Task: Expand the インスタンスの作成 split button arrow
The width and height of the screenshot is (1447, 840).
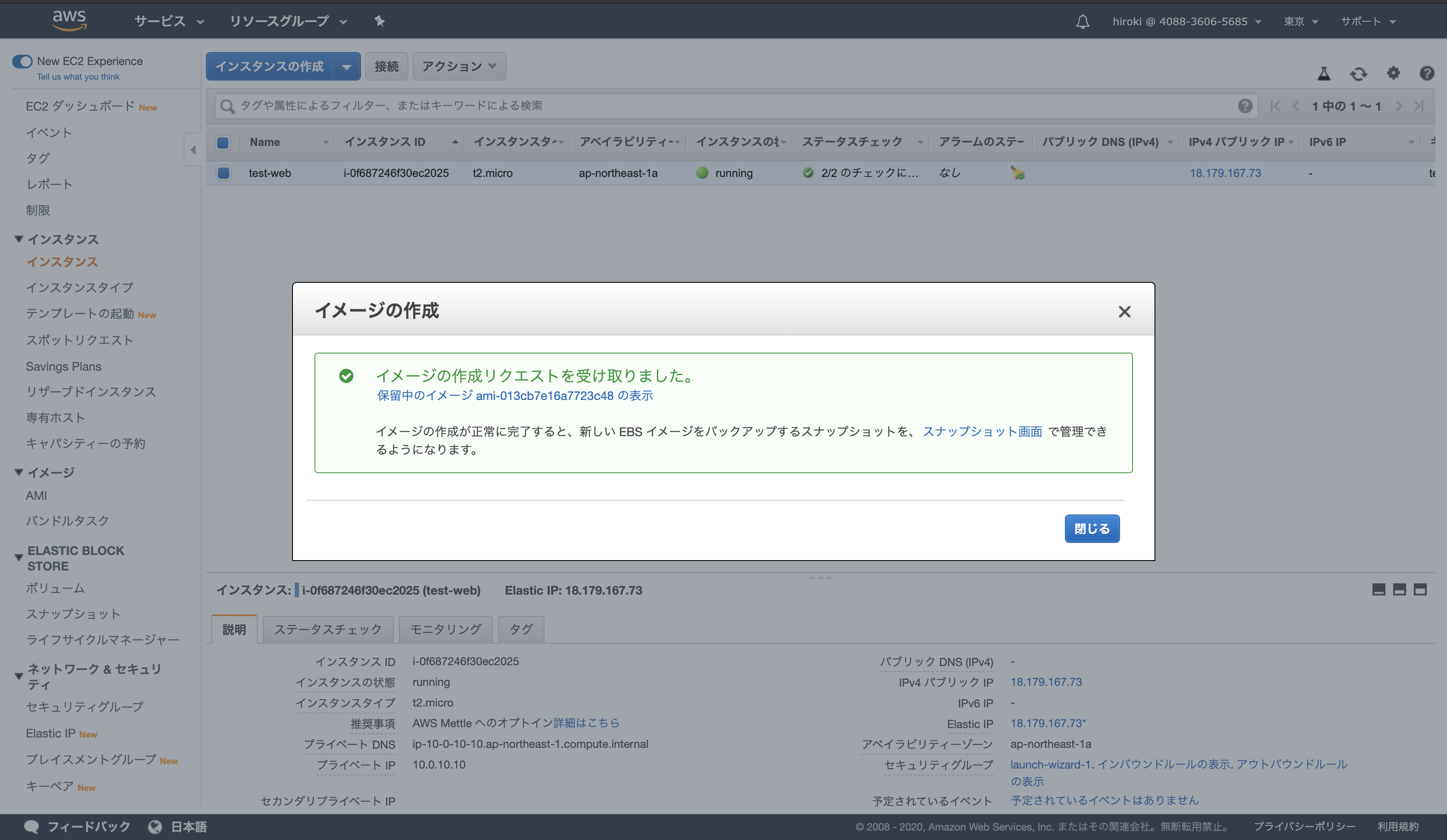Action: 347,66
